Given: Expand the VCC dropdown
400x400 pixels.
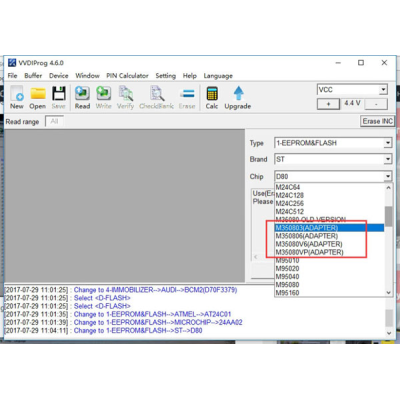Looking at the screenshot, I should pos(383,90).
